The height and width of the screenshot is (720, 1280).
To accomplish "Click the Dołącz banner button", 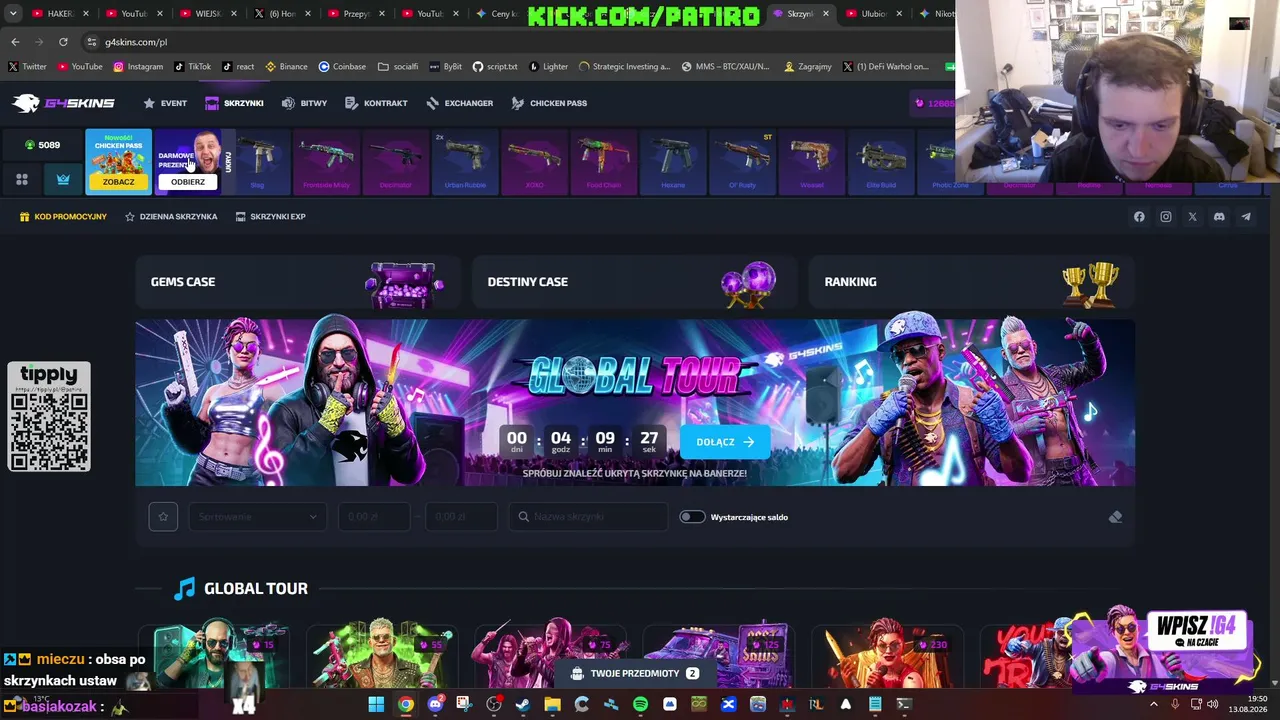I will click(x=725, y=442).
